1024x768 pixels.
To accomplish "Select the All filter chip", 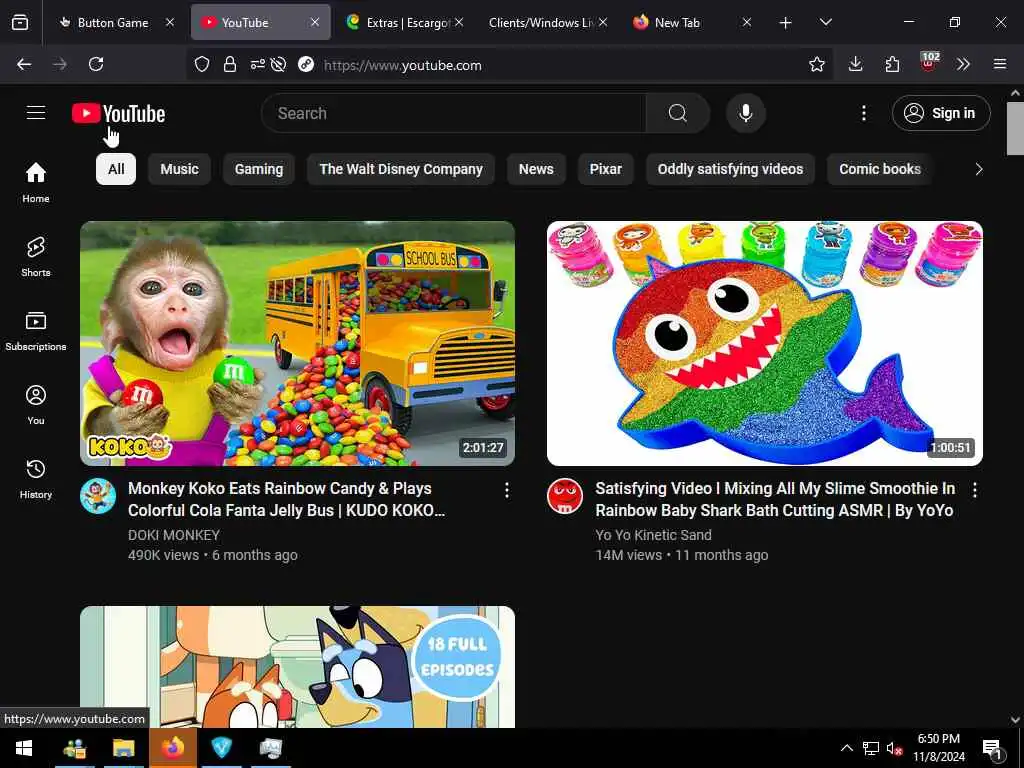I will (116, 169).
